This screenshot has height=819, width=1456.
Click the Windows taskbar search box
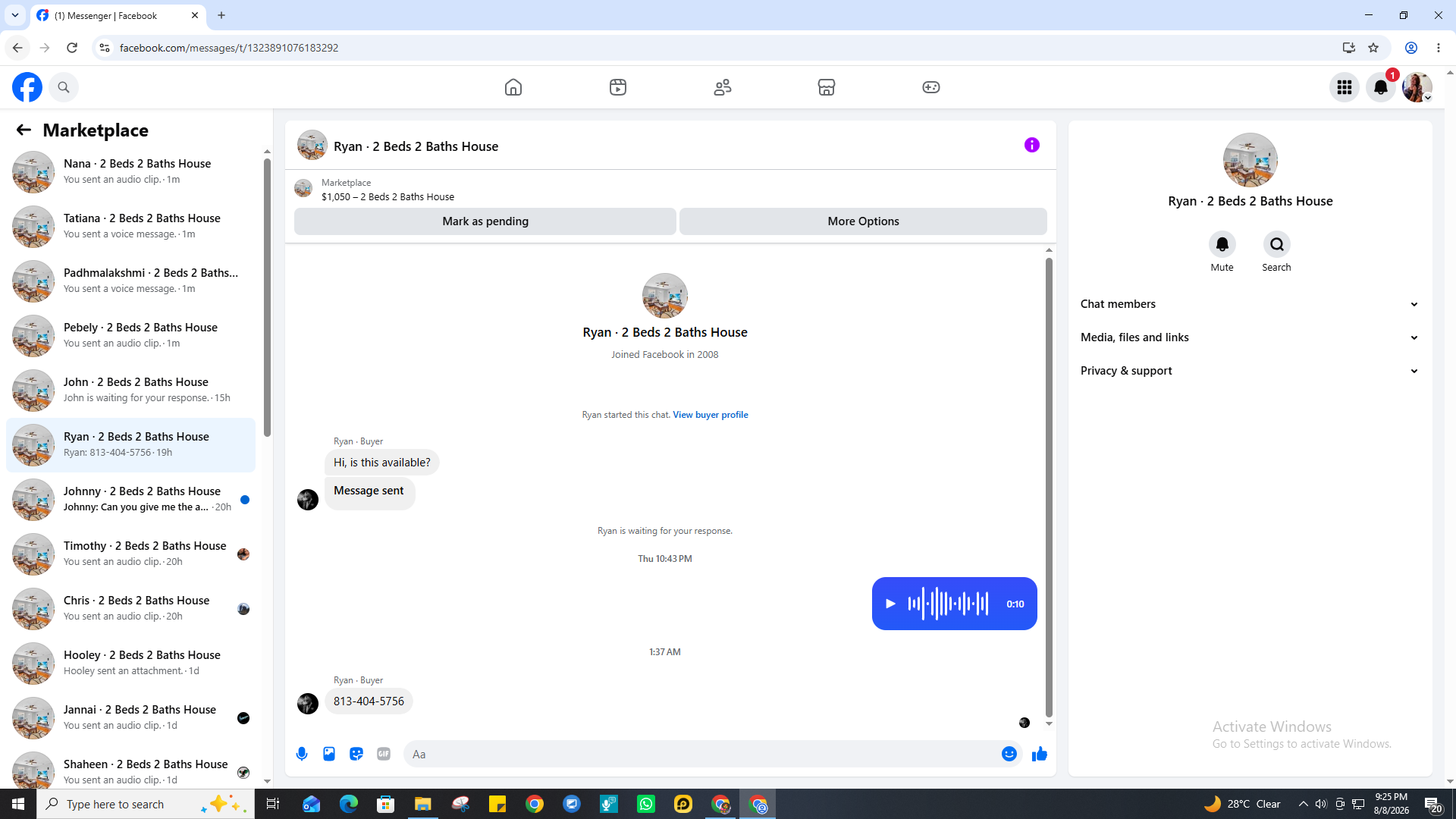[146, 804]
